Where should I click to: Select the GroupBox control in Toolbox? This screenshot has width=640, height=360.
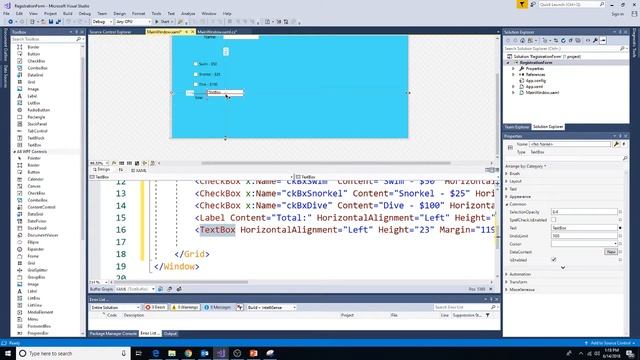pos(36,277)
